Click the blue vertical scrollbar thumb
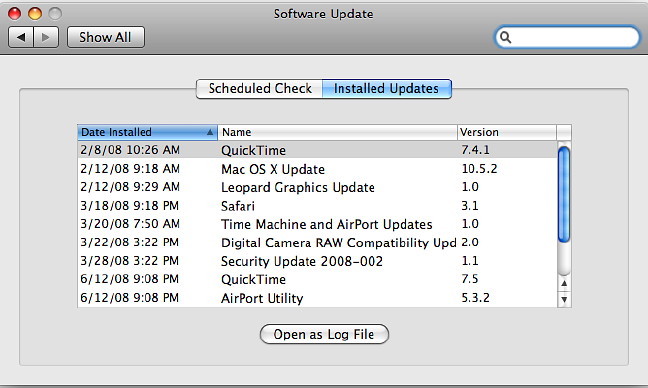Image resolution: width=648 pixels, height=388 pixels. point(564,193)
